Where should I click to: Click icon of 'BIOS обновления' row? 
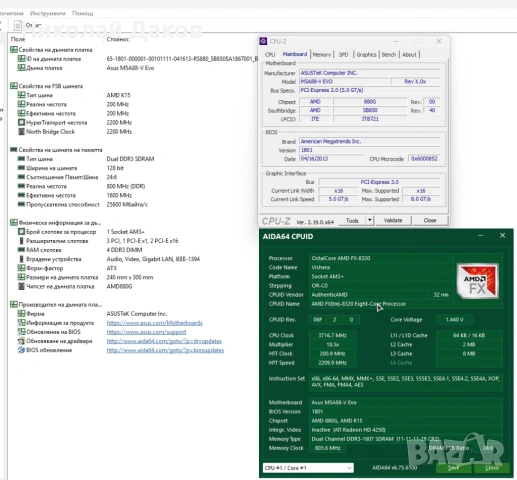click(21, 350)
